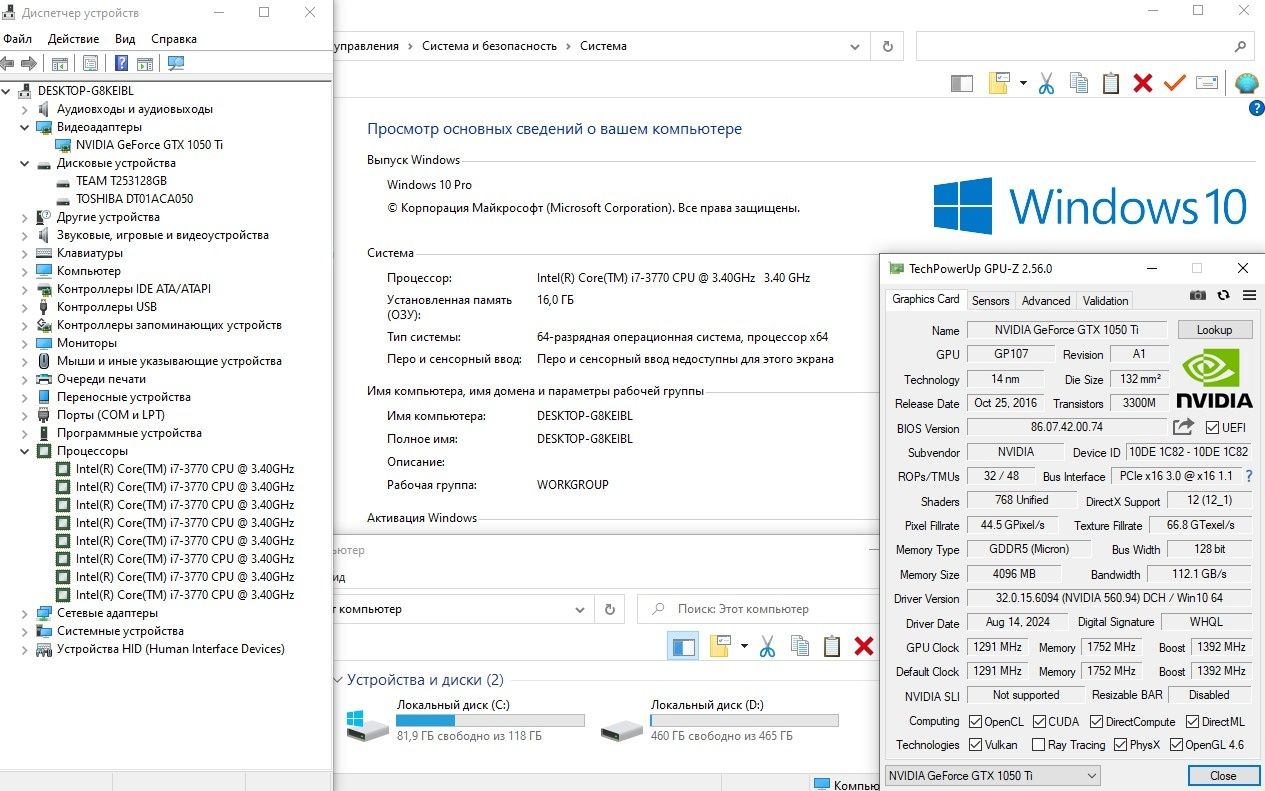Click the clipboard Paste icon in This PC window
Viewport: 1265px width, 791px height.
pos(832,646)
